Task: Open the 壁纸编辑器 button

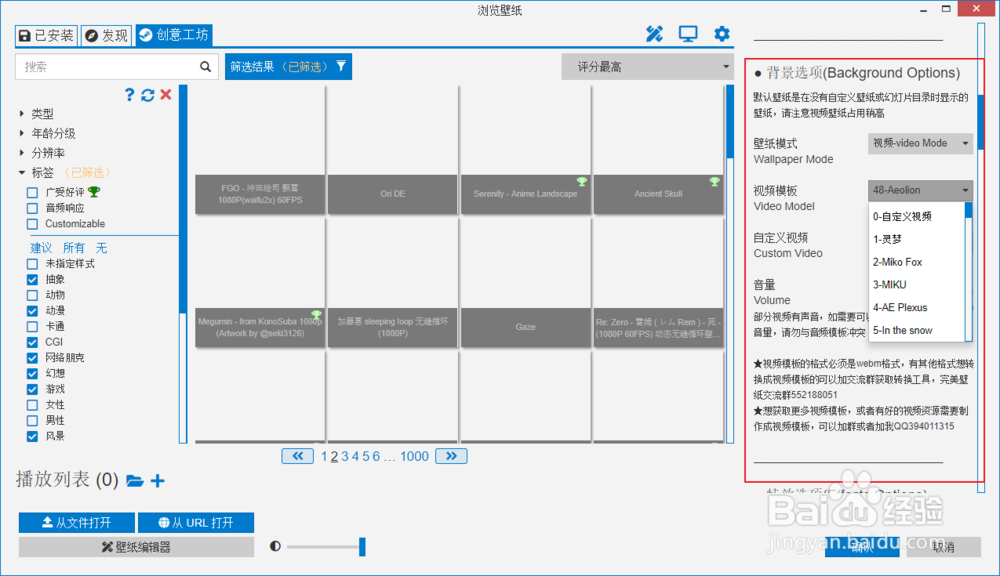Action: pos(136,546)
